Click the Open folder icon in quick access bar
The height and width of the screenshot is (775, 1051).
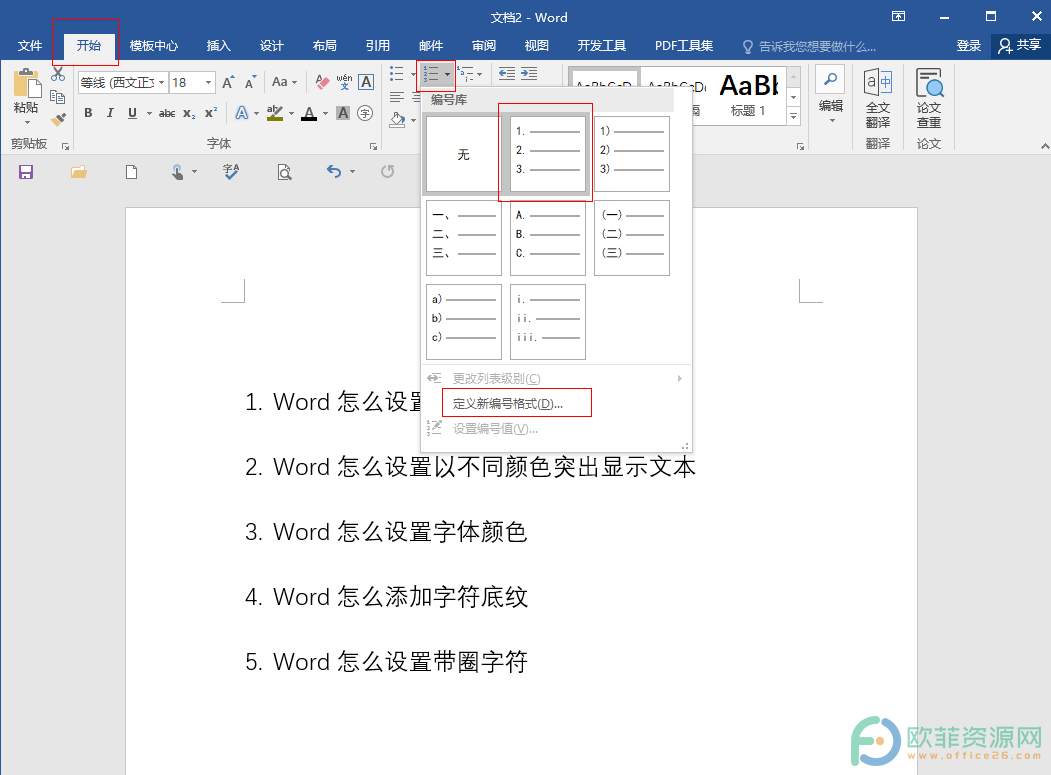78,172
